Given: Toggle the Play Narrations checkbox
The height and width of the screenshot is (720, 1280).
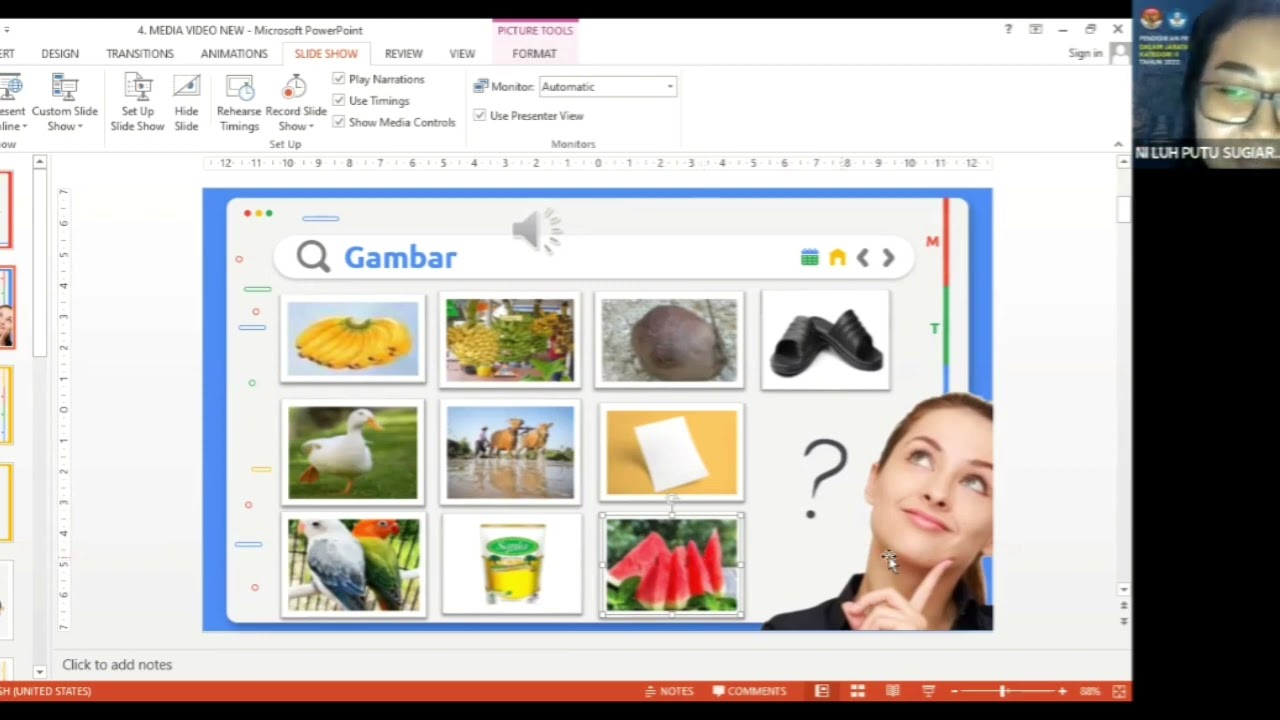Looking at the screenshot, I should [338, 79].
